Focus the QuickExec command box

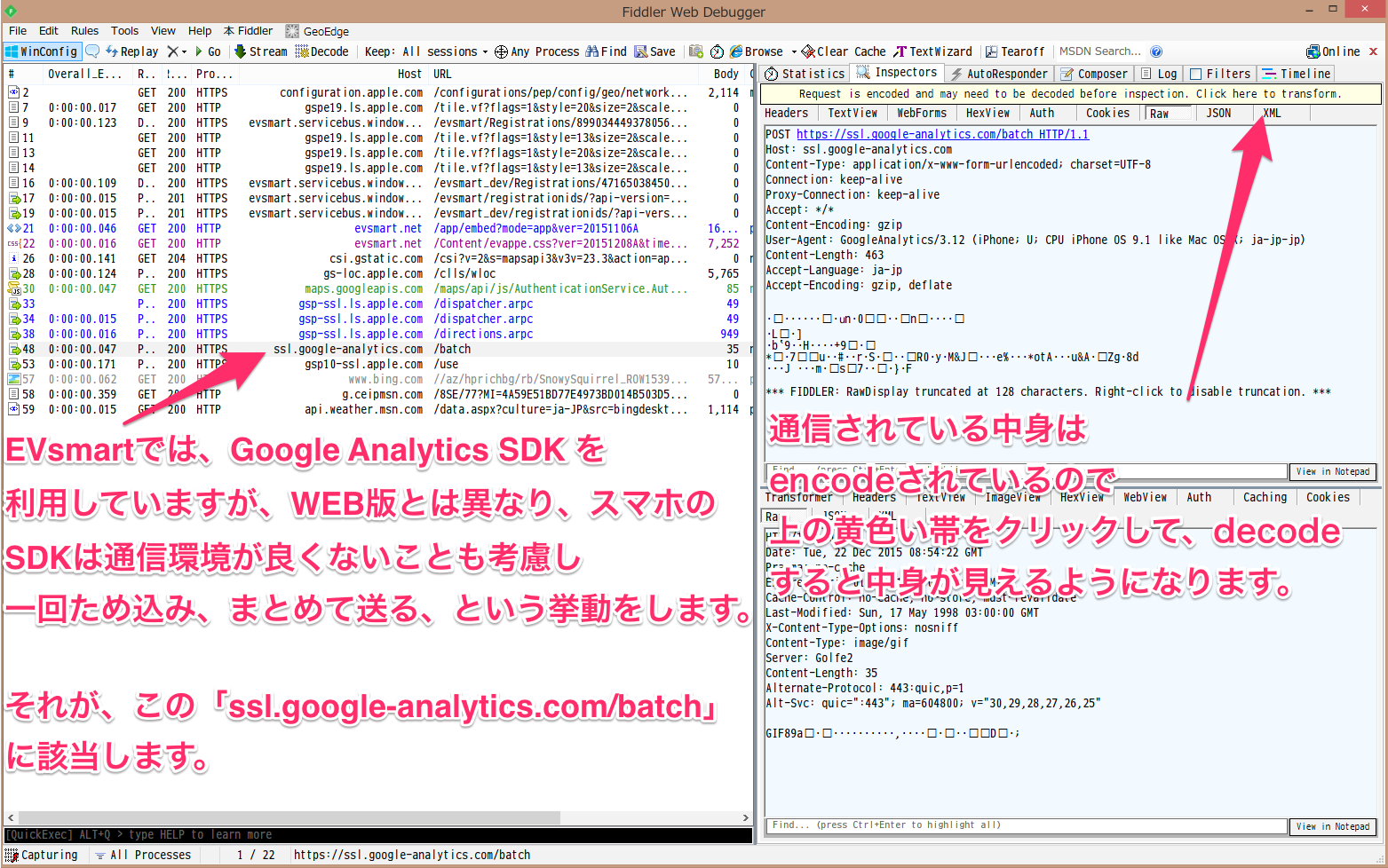click(x=378, y=834)
